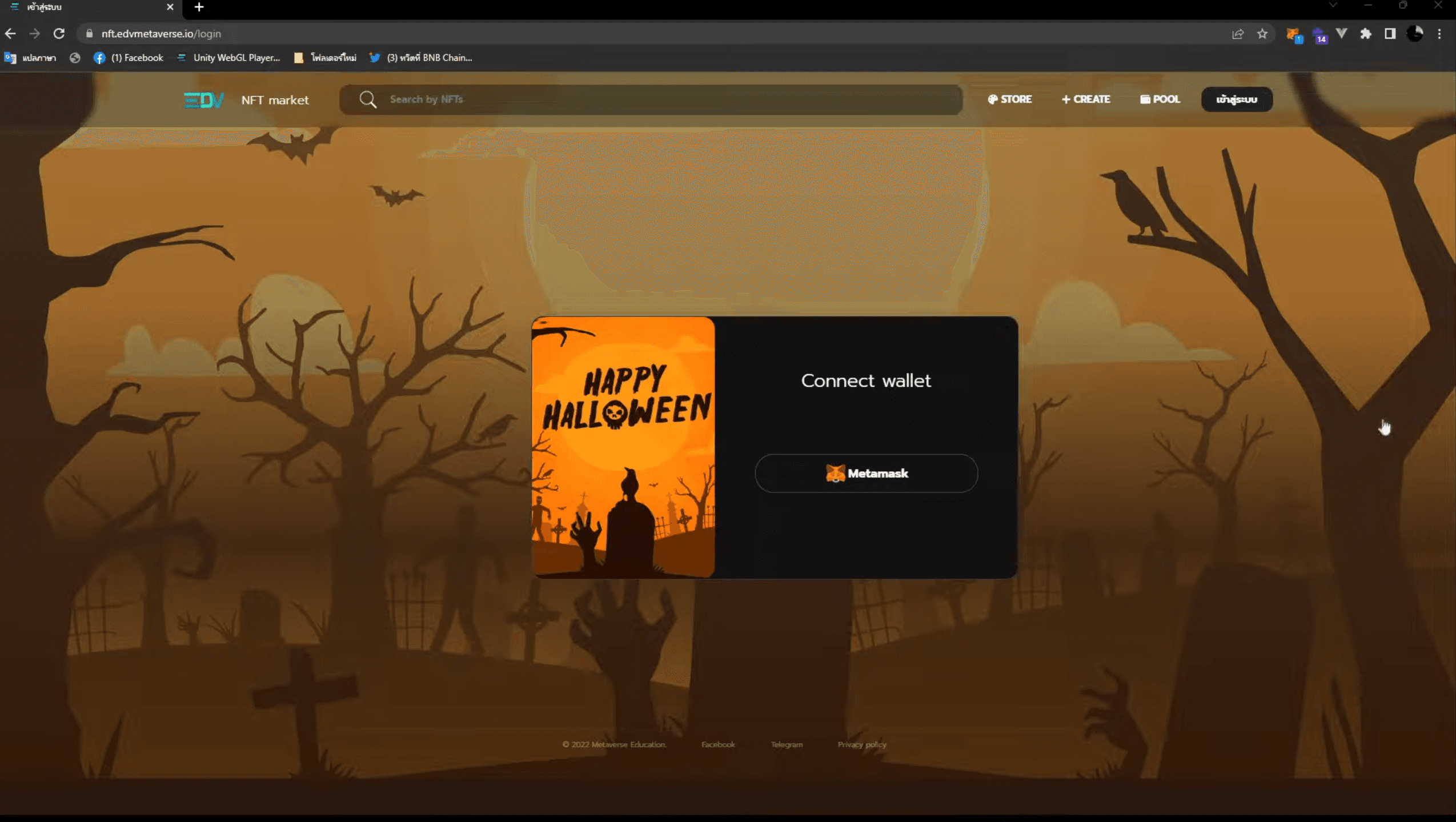Open the browser profile avatar
1456x822 pixels.
(x=1415, y=34)
